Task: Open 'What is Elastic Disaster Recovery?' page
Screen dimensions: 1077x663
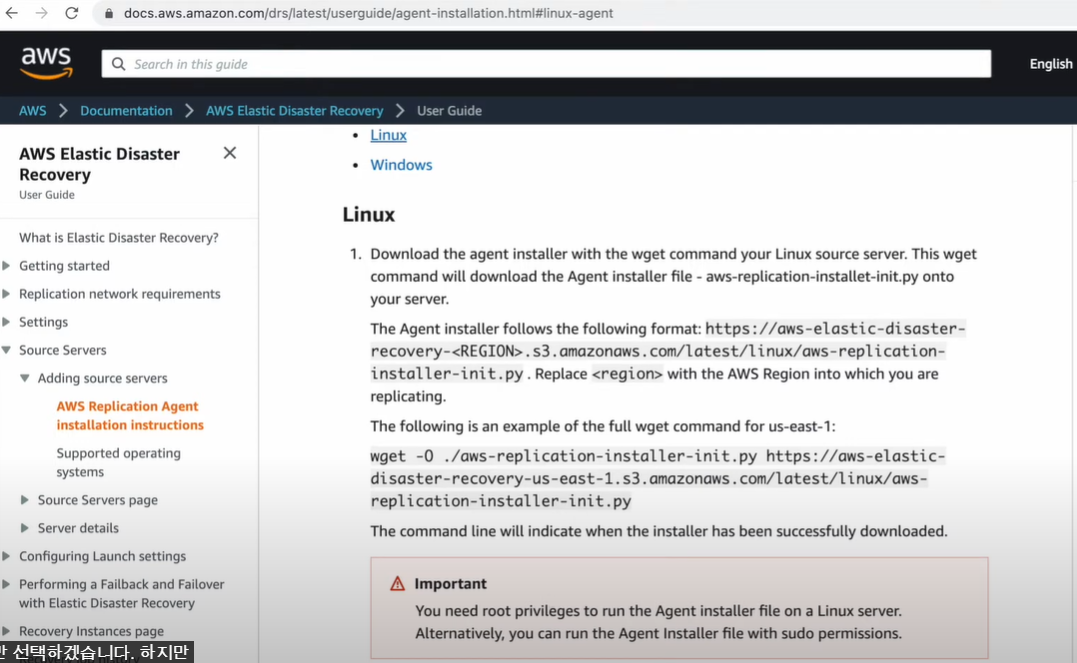Action: [119, 238]
